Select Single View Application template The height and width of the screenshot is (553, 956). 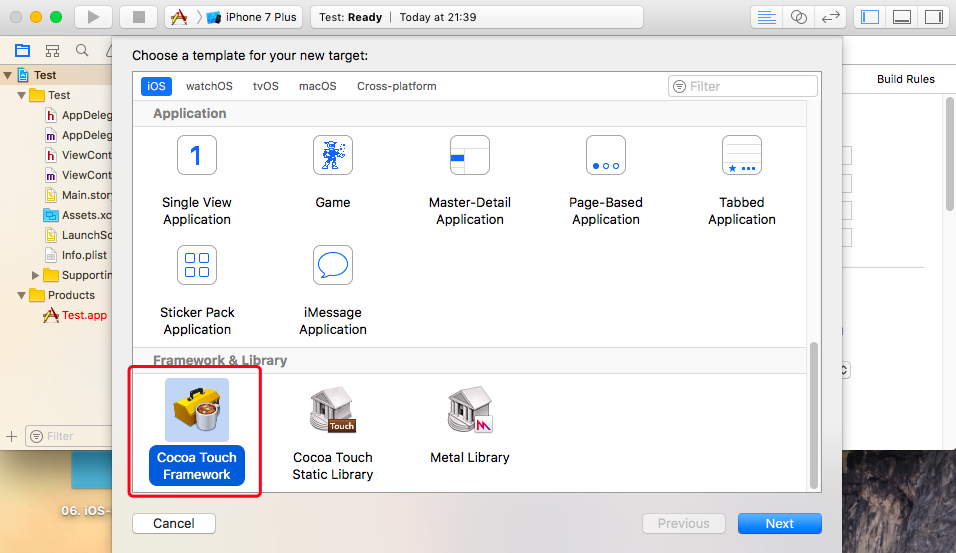(197, 181)
